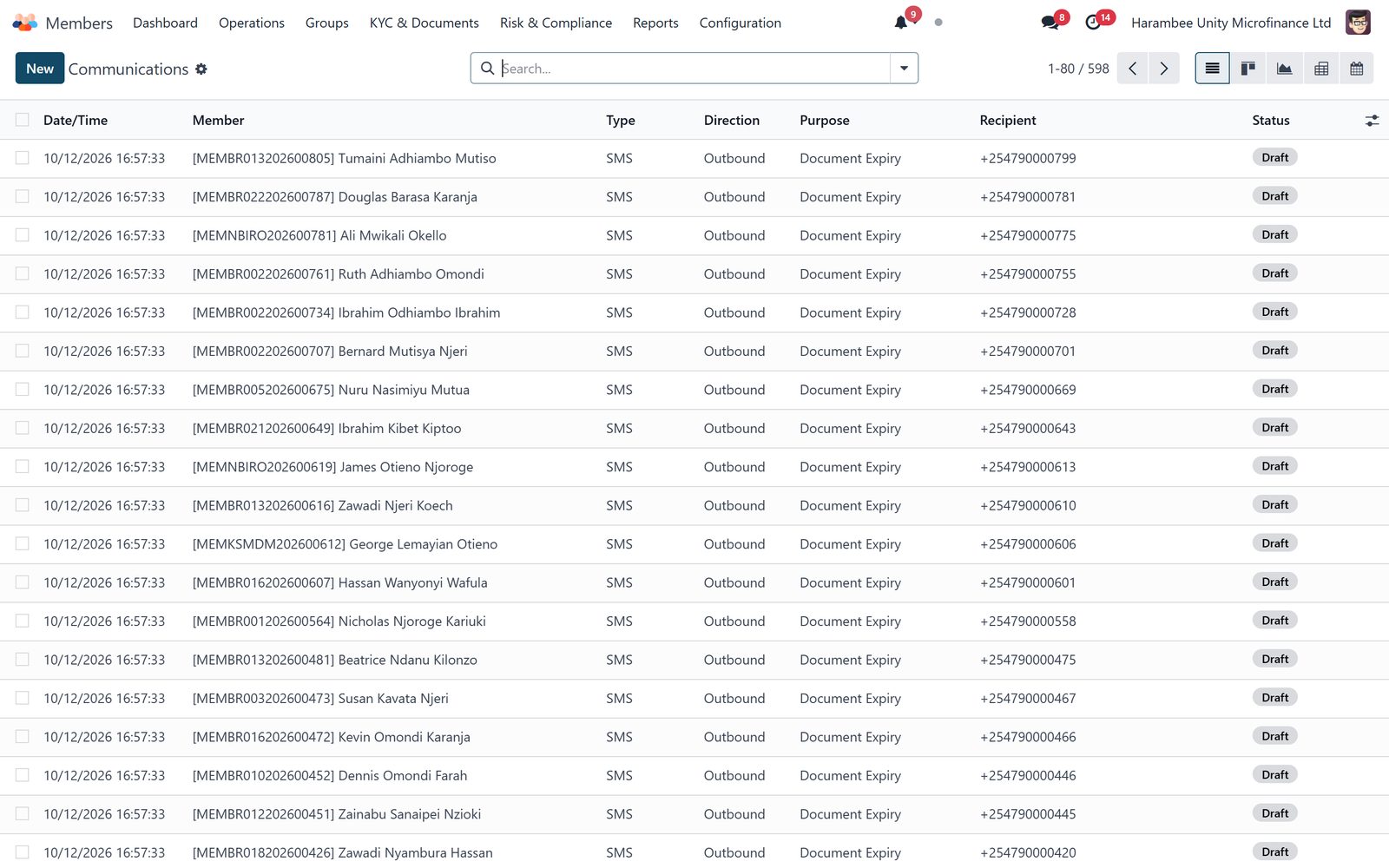Go to previous page of records
Viewport: 1389px width, 868px height.
click(1132, 69)
